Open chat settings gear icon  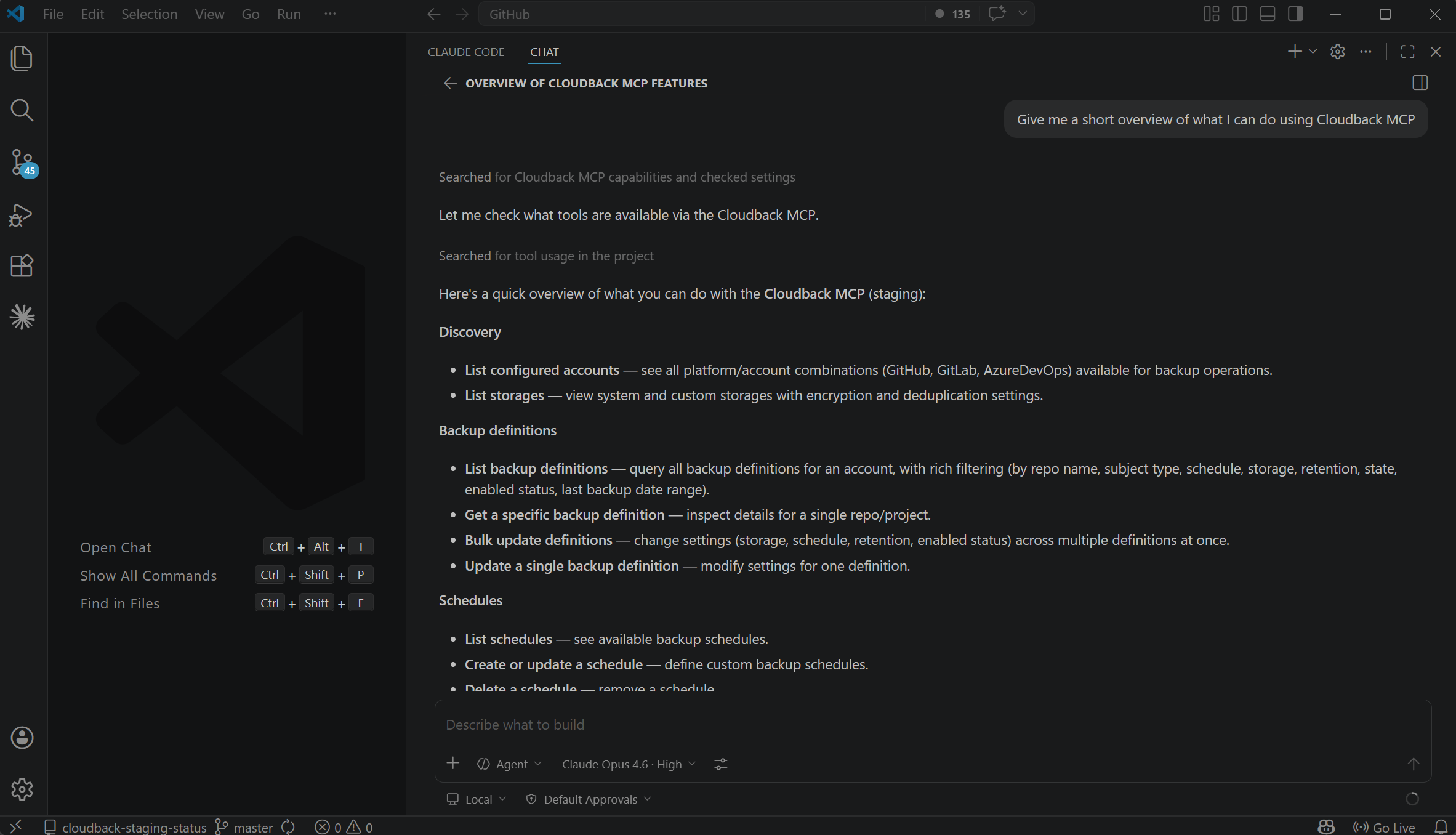coord(1337,52)
